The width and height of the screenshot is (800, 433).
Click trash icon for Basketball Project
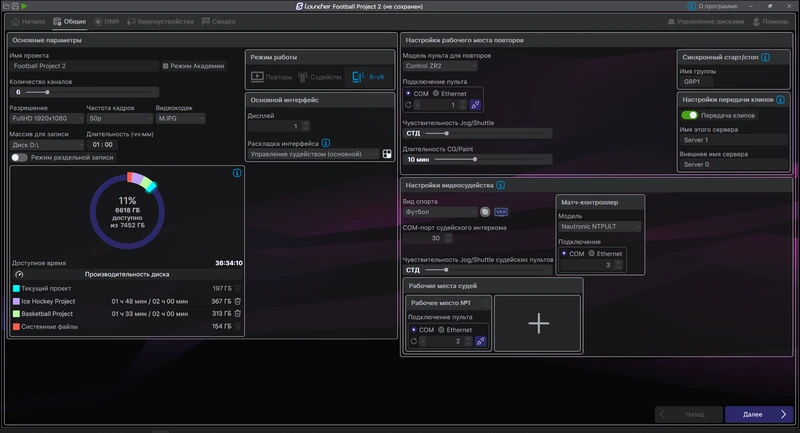point(238,313)
